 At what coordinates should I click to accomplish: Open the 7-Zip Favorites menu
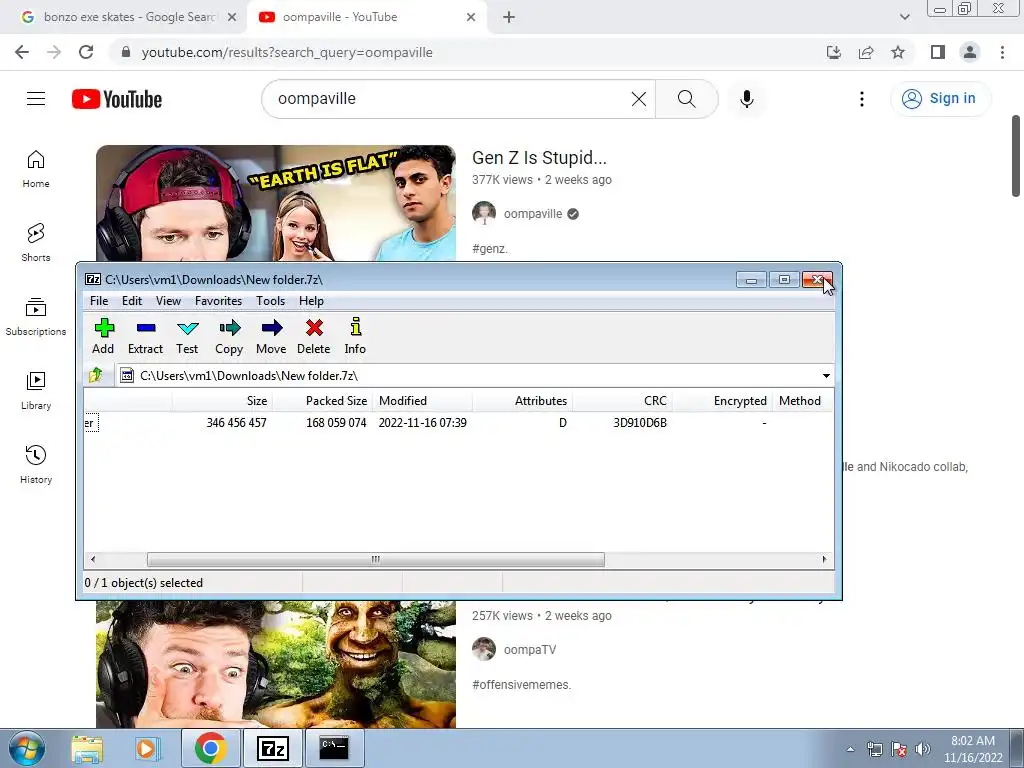(x=218, y=301)
